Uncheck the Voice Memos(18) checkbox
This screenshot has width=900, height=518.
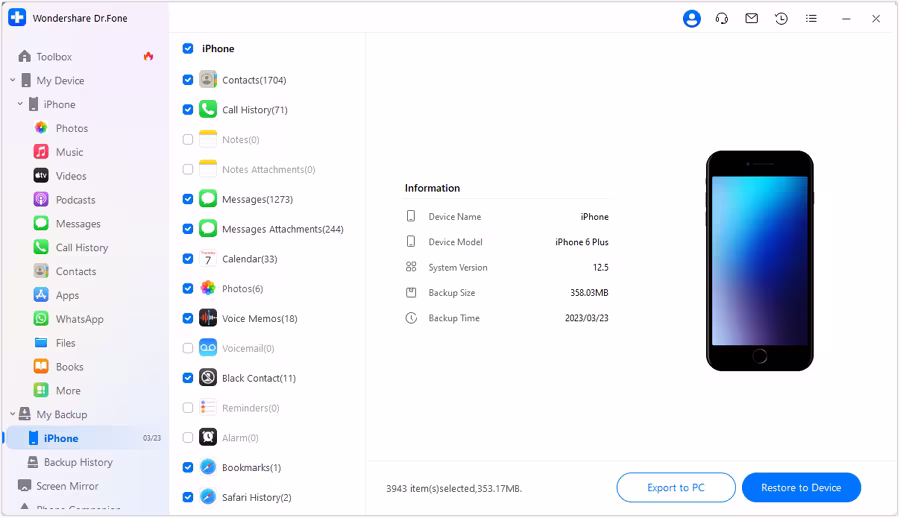[188, 318]
